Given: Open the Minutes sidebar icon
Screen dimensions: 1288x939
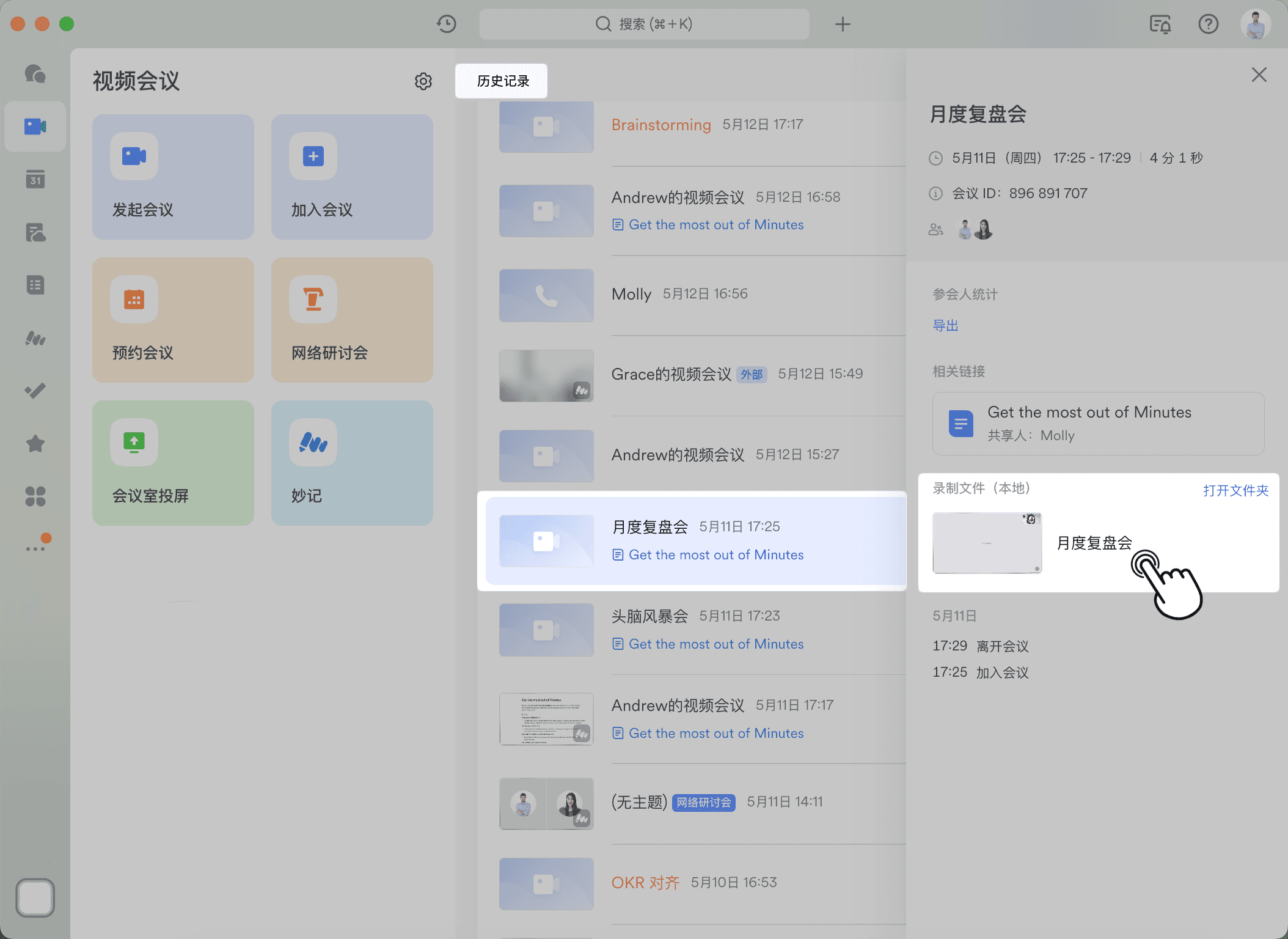Looking at the screenshot, I should pyautogui.click(x=35, y=338).
